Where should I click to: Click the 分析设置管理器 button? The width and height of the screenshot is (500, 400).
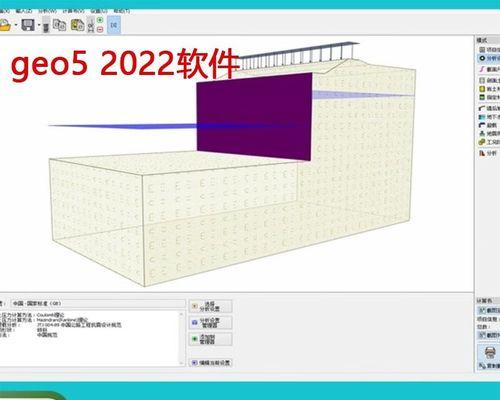pyautogui.click(x=210, y=323)
